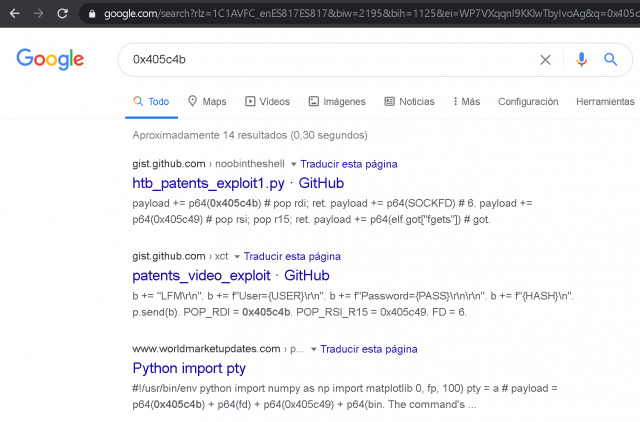Screen dimensions: 640x422
Task: Click snippet text containing POP_RDI = 0x405c4b
Action: tap(353, 304)
